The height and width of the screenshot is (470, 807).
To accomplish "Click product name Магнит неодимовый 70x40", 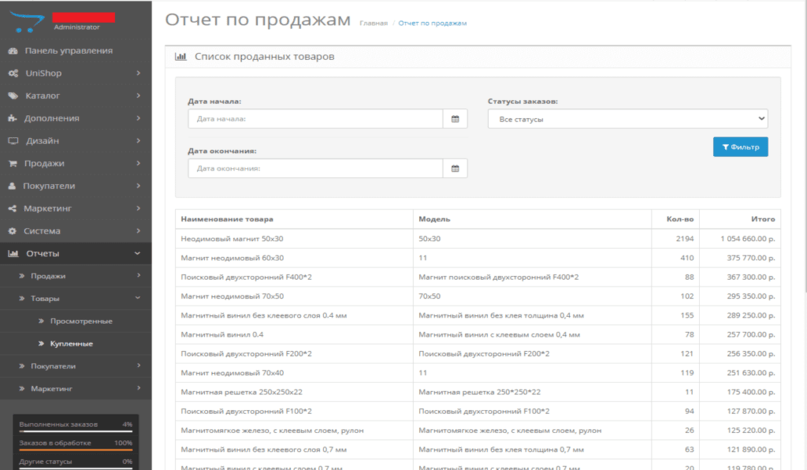I will click(x=232, y=373).
